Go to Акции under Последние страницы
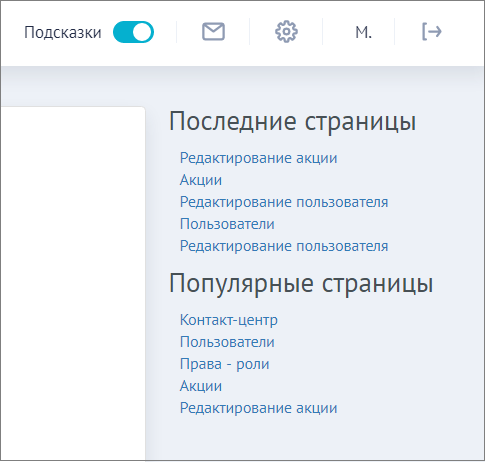This screenshot has height=462, width=485. 201,180
